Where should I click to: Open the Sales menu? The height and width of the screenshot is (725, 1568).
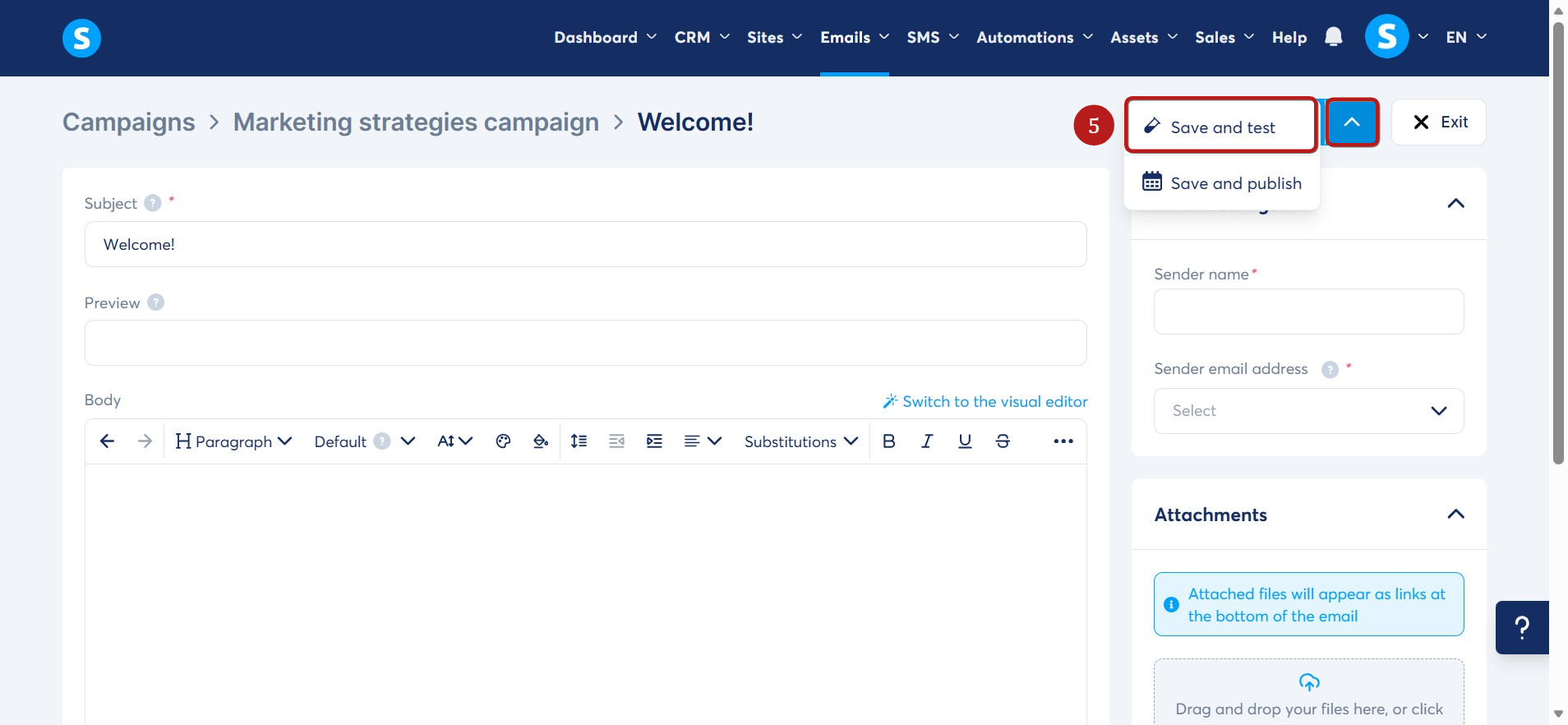[1224, 37]
